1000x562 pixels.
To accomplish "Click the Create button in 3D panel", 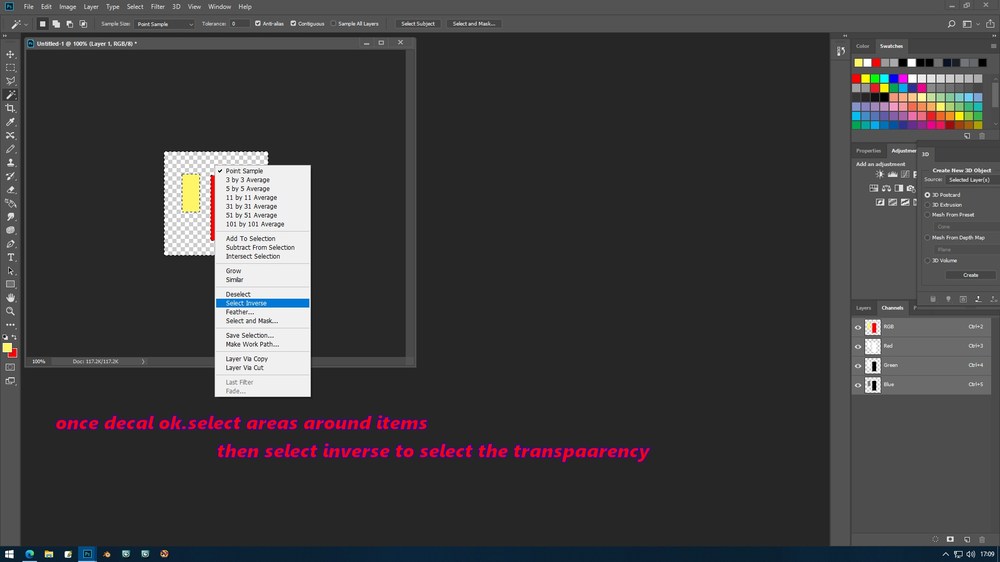I will [971, 275].
